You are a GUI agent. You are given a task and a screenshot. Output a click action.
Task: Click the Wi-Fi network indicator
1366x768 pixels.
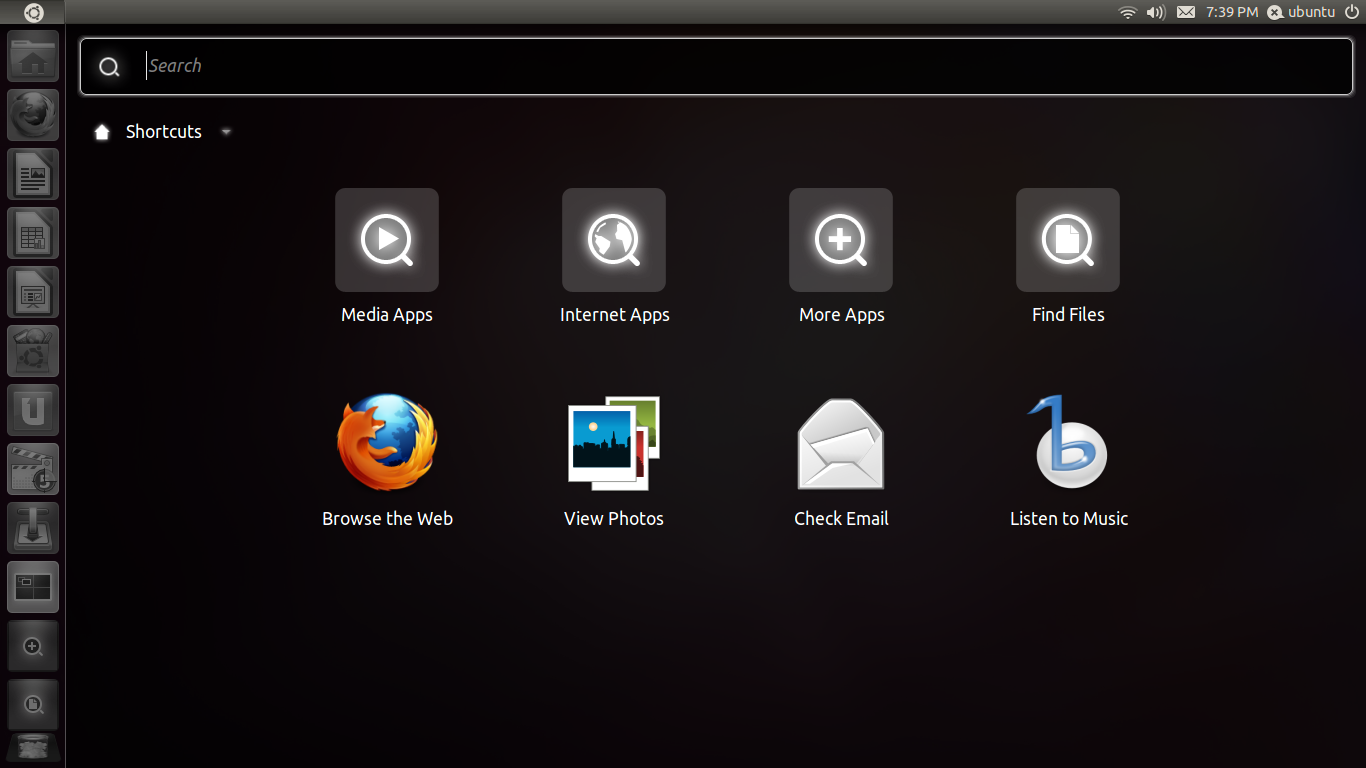click(1128, 12)
